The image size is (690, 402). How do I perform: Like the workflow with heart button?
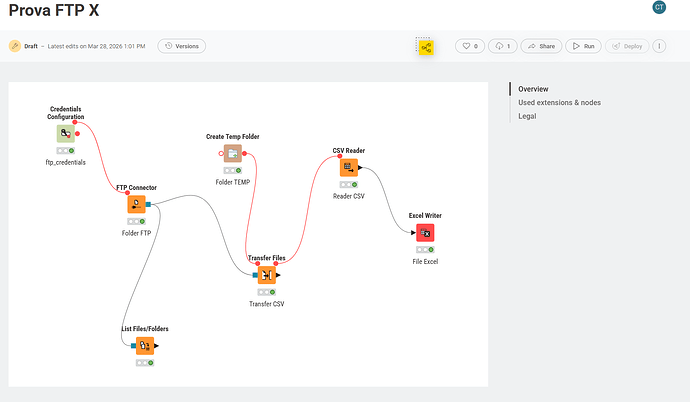click(470, 46)
